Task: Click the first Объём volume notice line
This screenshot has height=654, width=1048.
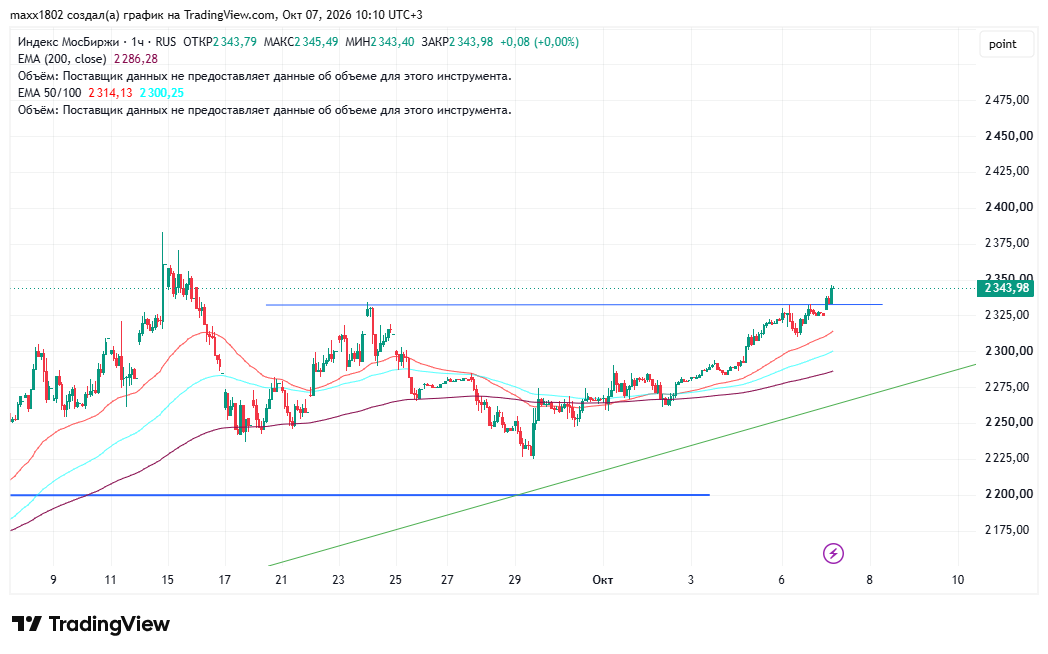Action: (x=265, y=76)
